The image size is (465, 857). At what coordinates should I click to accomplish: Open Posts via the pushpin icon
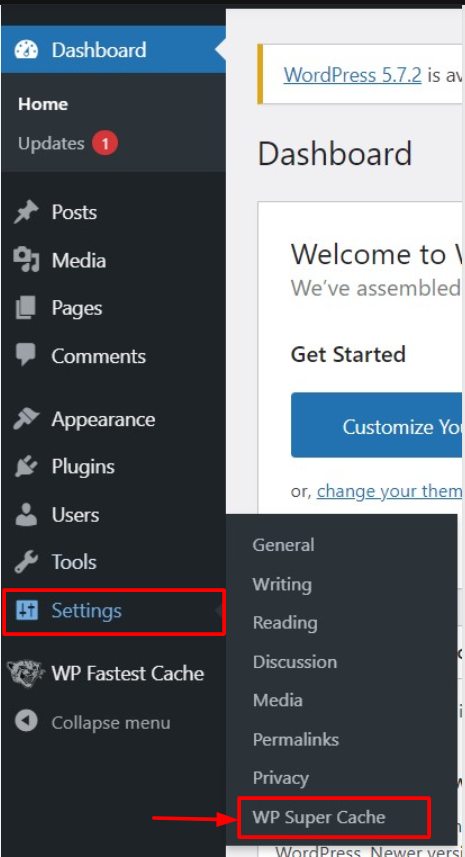[x=26, y=212]
